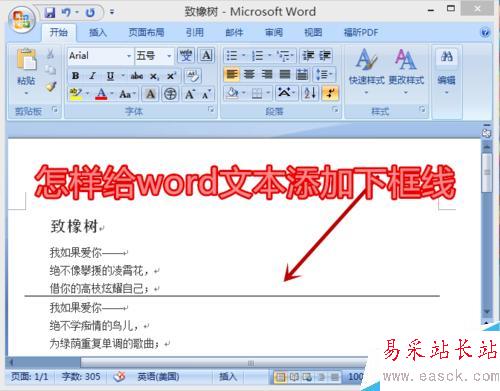Apply multilevel list
Screen dimensions: 500x391
point(284,56)
